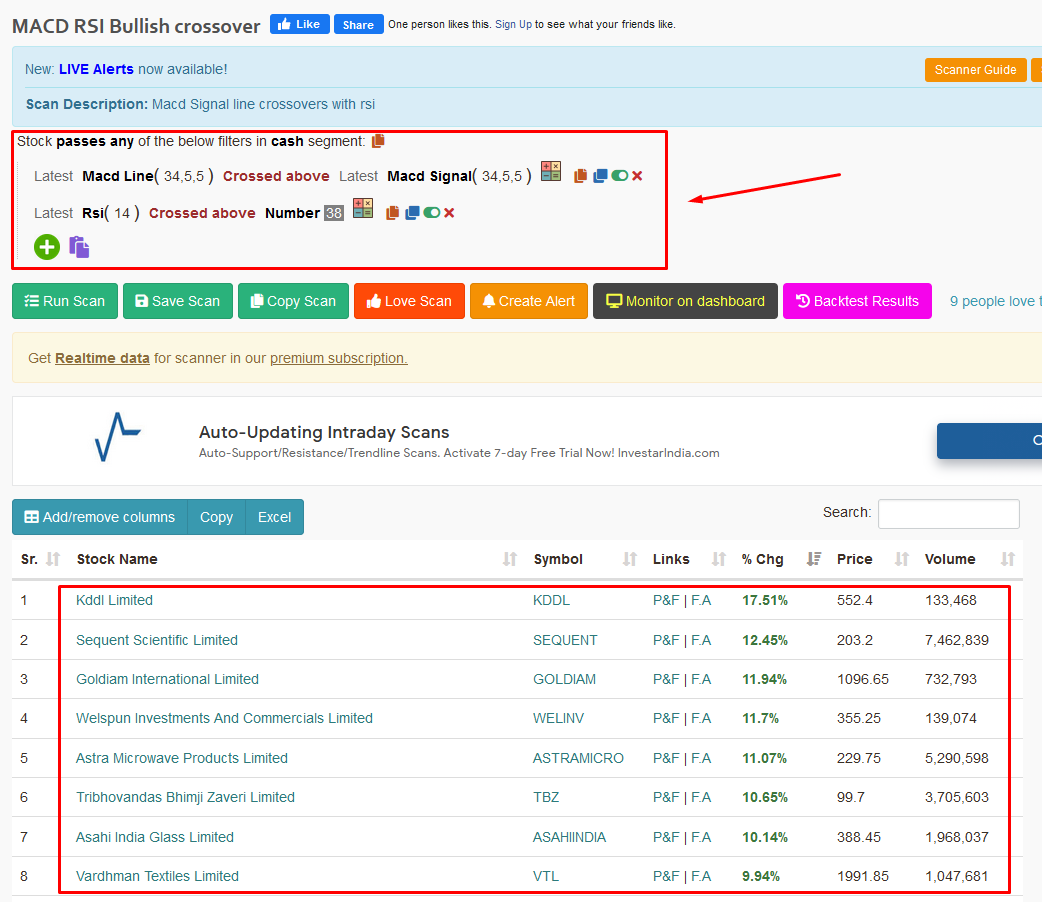Viewport: 1042px width, 902px height.
Task: Edit Rsi period value 14
Action: (122, 213)
